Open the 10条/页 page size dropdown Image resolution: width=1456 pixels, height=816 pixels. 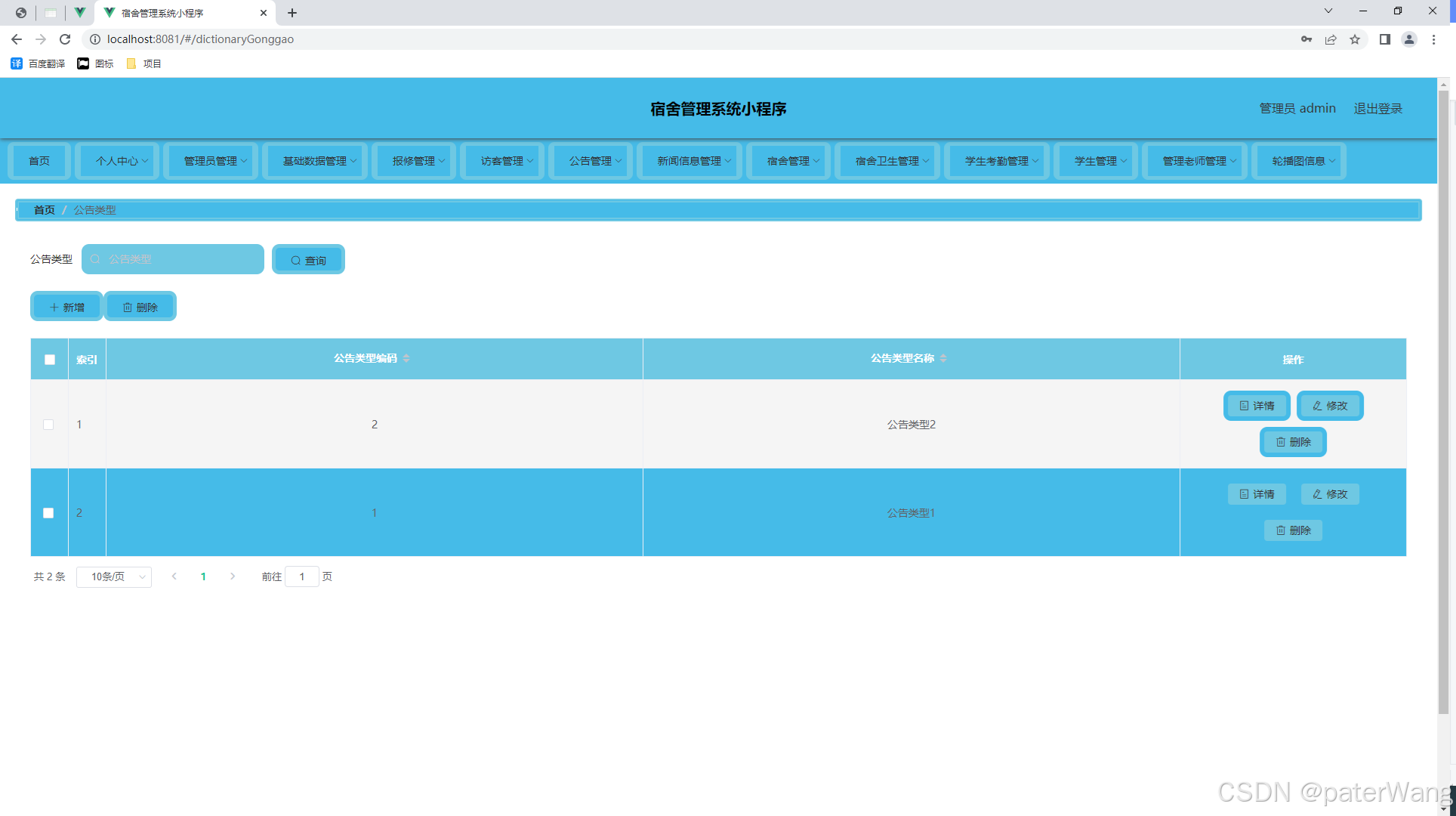click(114, 576)
